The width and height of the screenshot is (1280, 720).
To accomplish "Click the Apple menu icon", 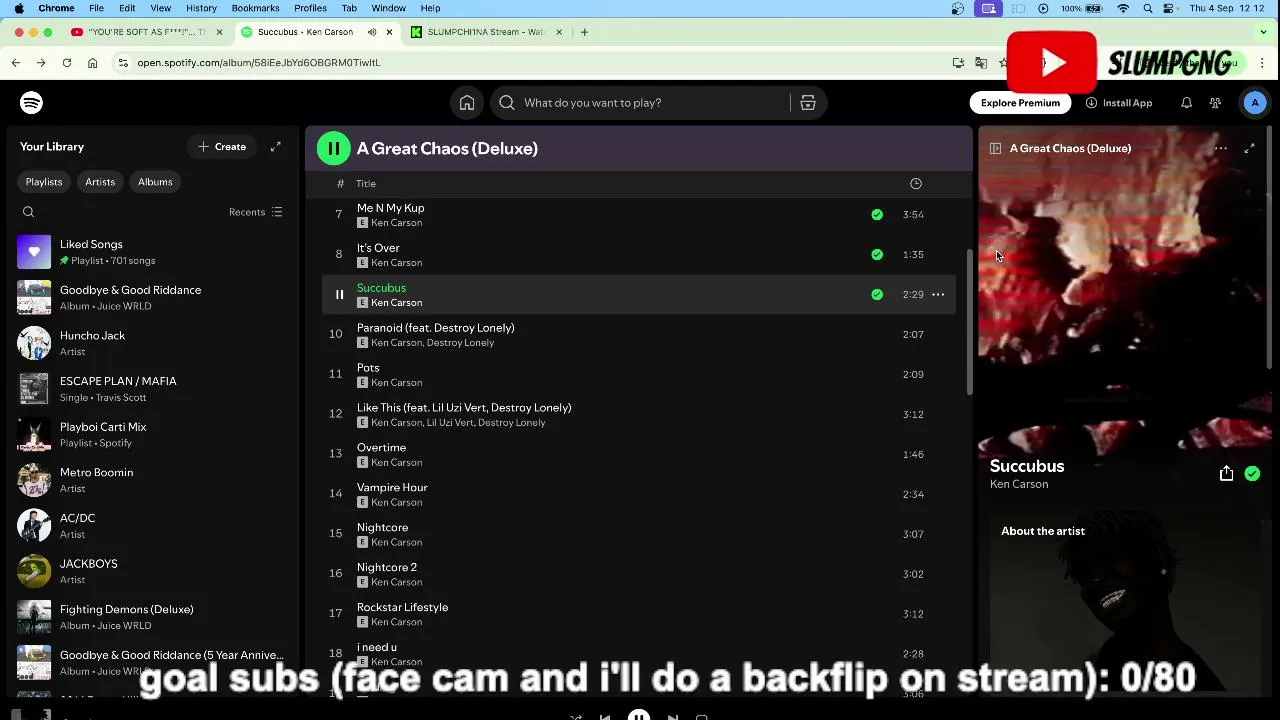I will click(x=19, y=8).
